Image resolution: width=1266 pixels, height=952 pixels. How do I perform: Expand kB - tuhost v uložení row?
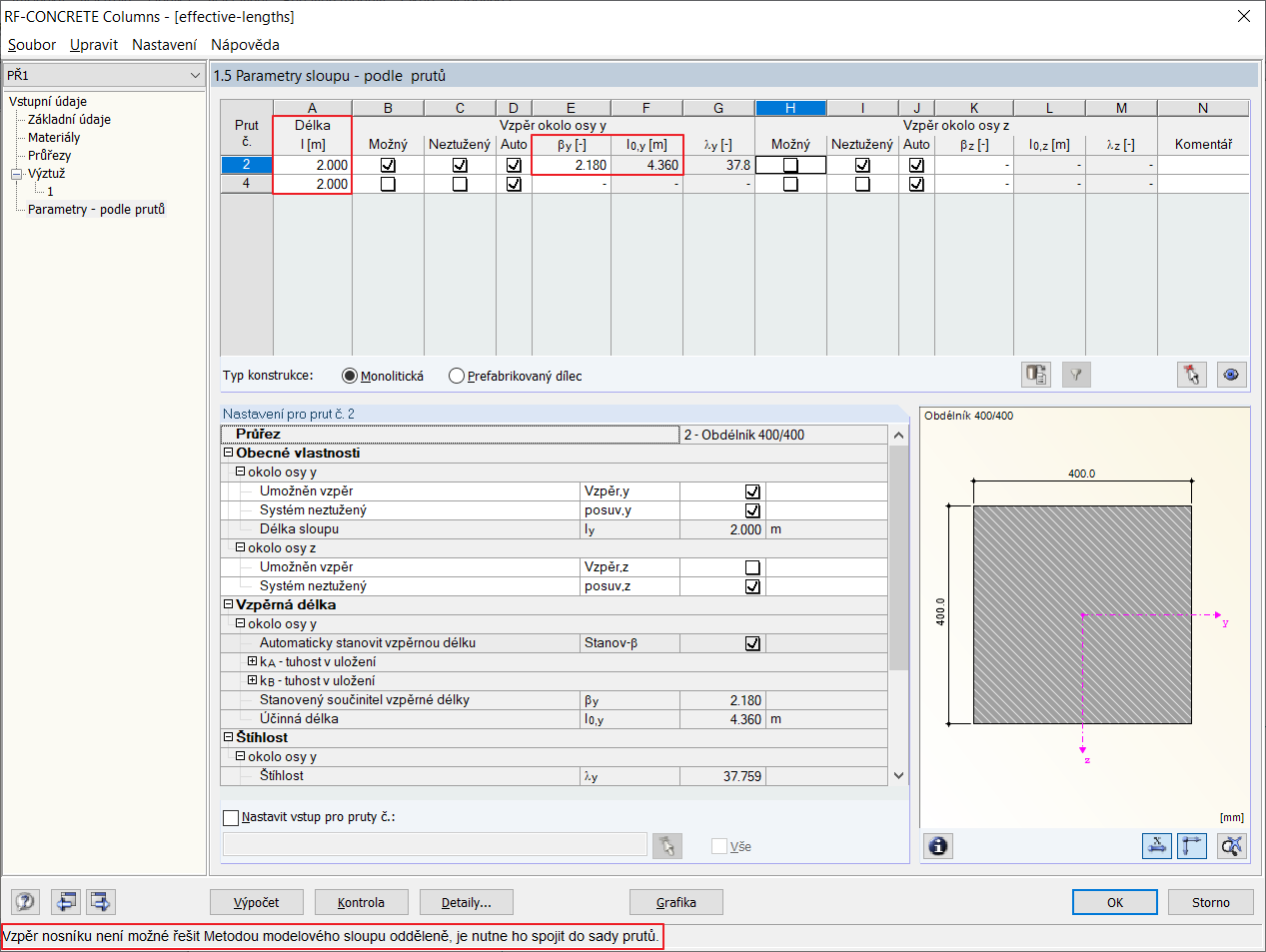(253, 680)
